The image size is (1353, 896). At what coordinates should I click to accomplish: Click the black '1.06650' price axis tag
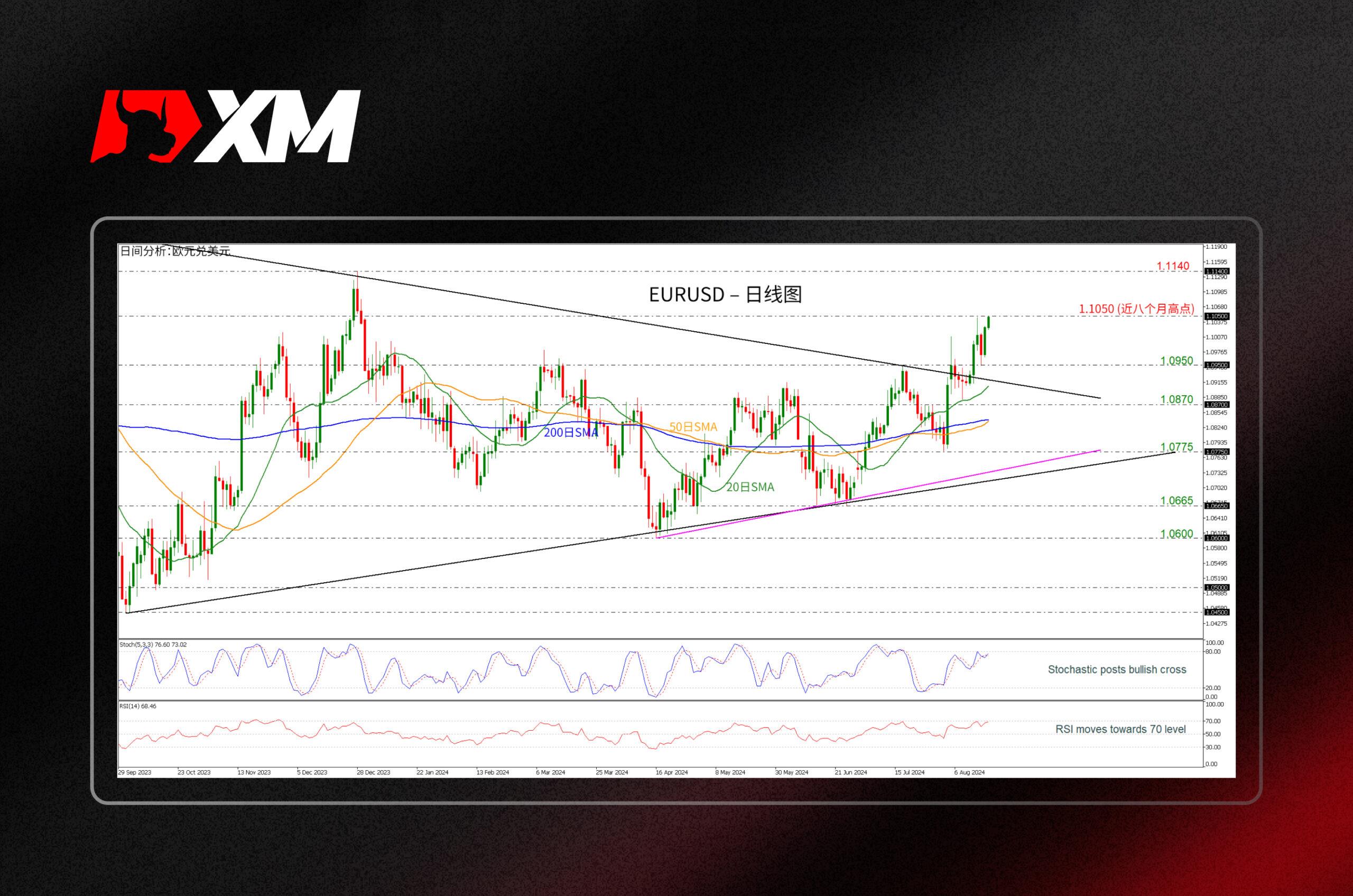pyautogui.click(x=1217, y=506)
